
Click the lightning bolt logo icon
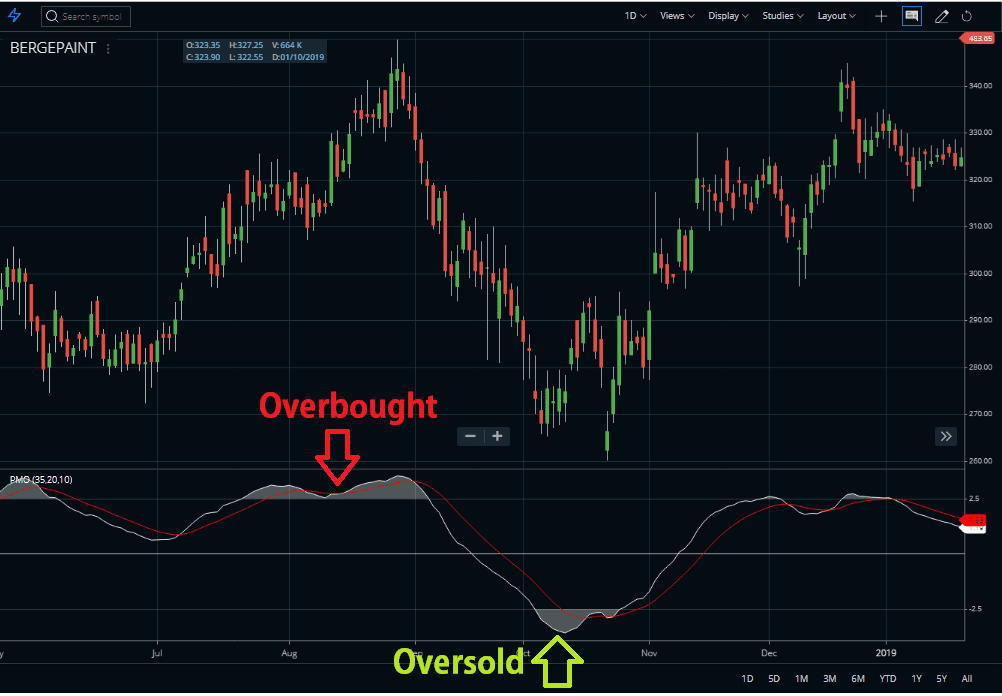click(x=14, y=16)
